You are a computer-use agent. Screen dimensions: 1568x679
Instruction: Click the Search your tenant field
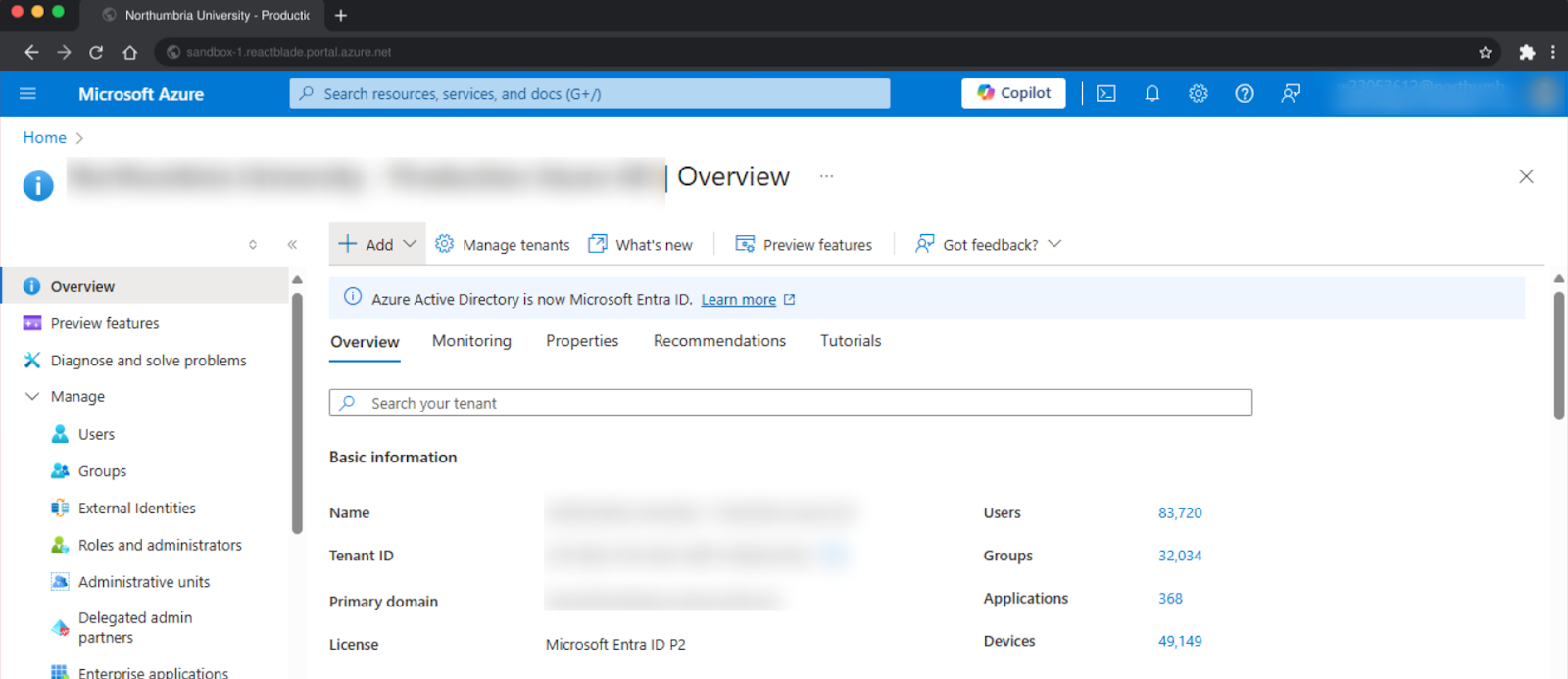tap(791, 403)
